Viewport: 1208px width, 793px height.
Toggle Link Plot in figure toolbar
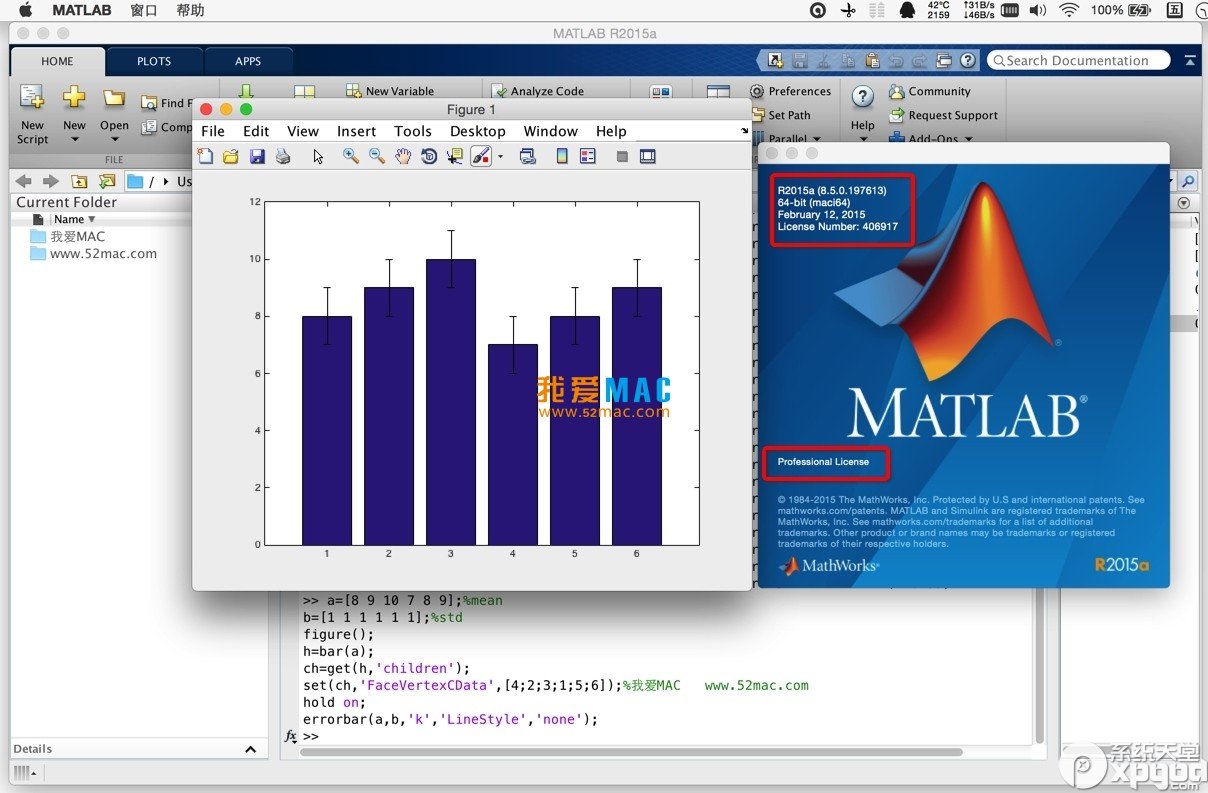click(x=528, y=156)
